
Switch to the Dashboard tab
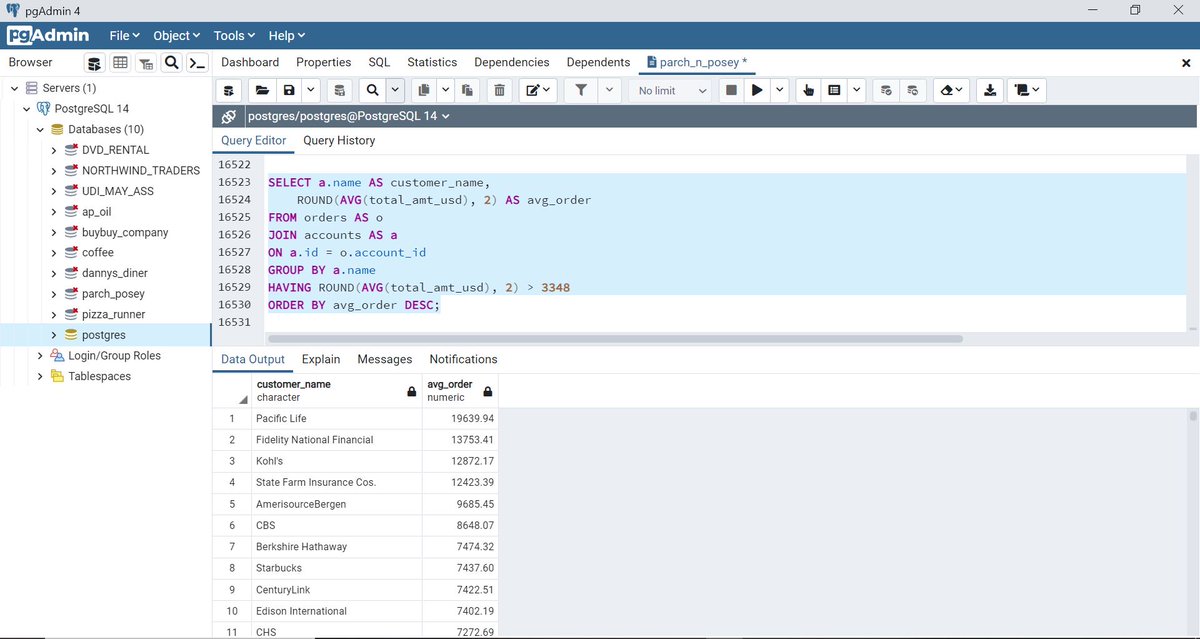[x=250, y=62]
